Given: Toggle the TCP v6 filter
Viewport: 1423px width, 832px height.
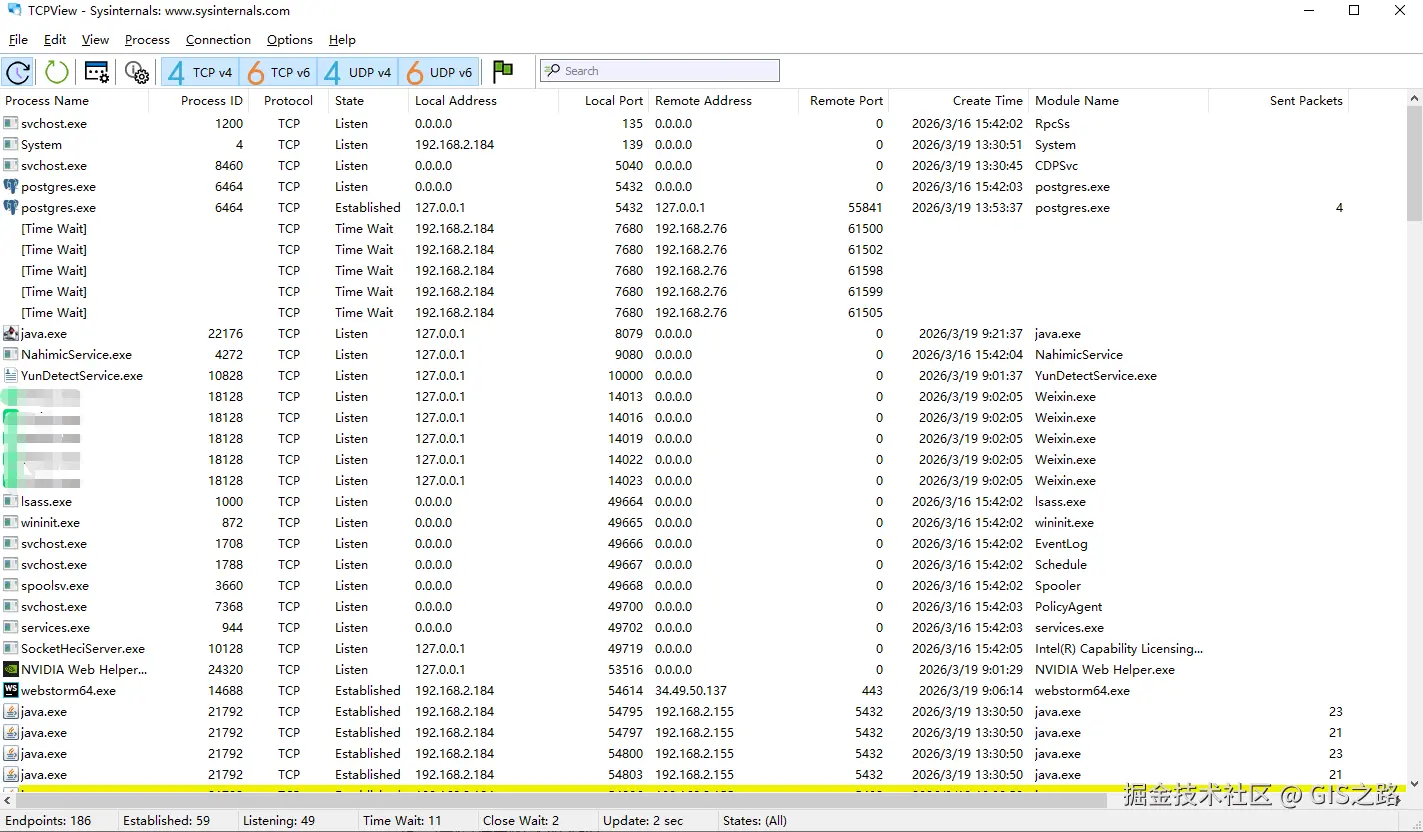Looking at the screenshot, I should point(280,72).
